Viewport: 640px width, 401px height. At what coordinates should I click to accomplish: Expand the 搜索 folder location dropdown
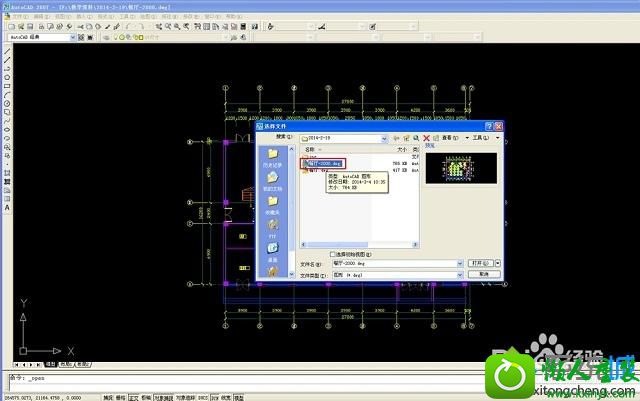pyautogui.click(x=384, y=139)
